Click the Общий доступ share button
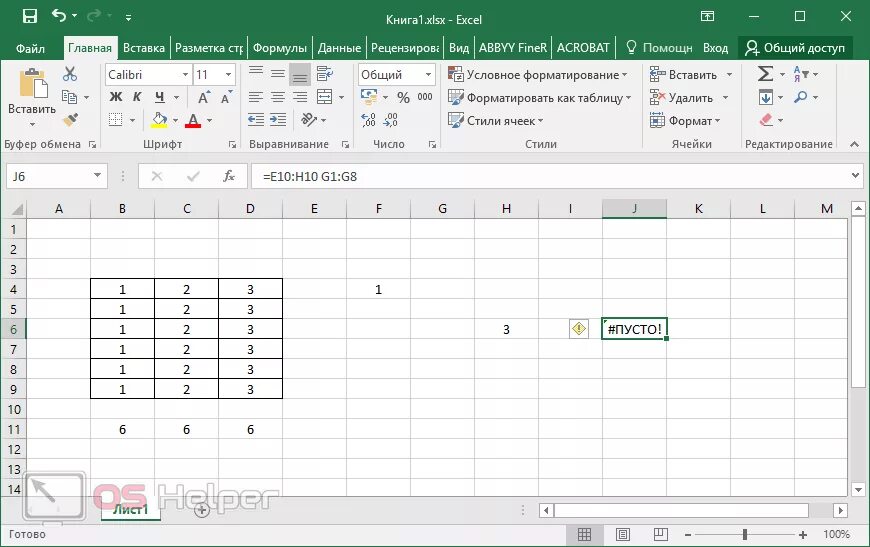This screenshot has width=870, height=547. tap(795, 48)
